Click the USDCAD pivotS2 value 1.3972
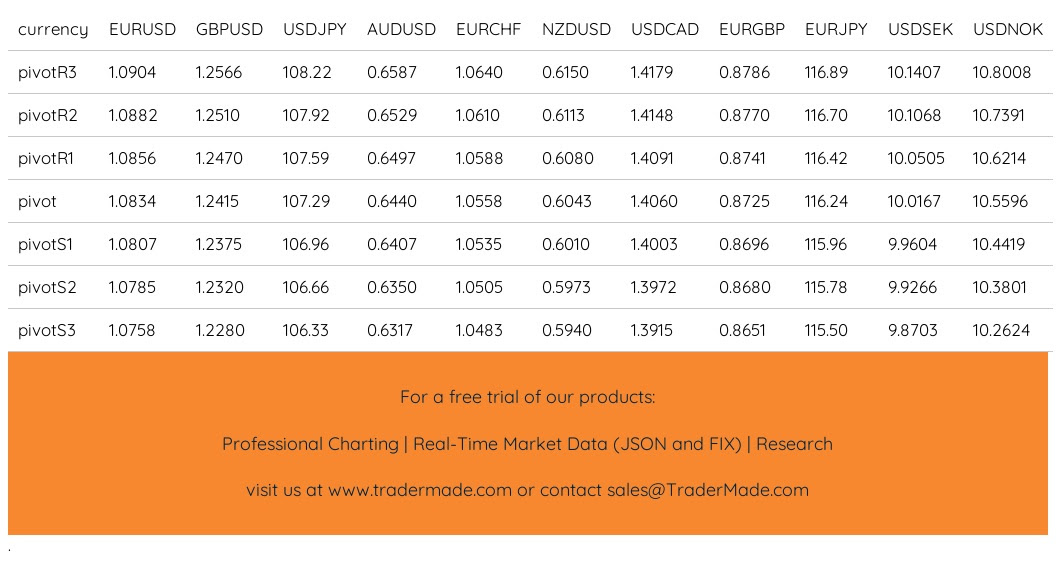The height and width of the screenshot is (563, 1056). pyautogui.click(x=653, y=287)
